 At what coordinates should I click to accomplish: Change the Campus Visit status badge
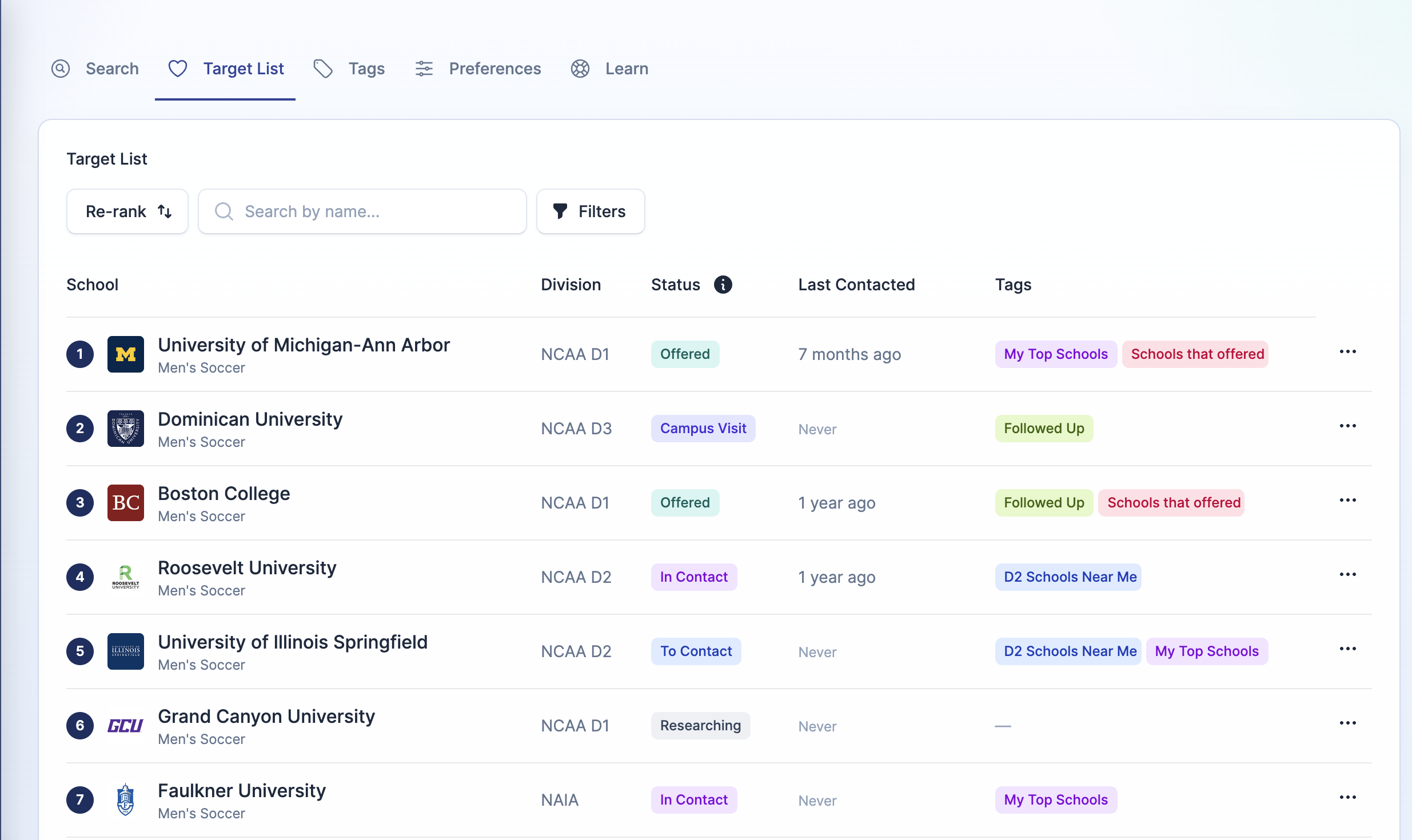(x=703, y=429)
